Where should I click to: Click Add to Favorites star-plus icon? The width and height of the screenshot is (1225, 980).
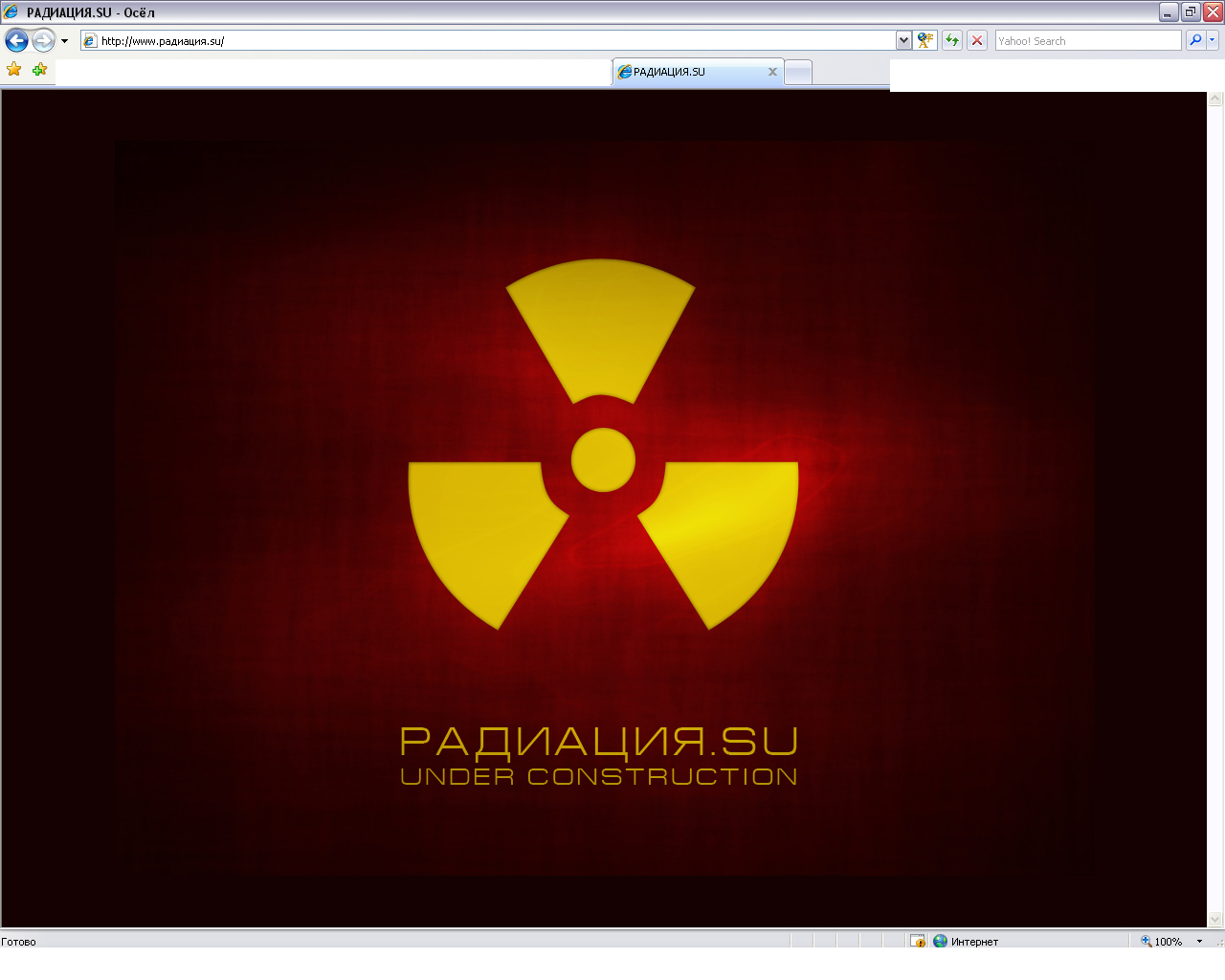[x=38, y=70]
